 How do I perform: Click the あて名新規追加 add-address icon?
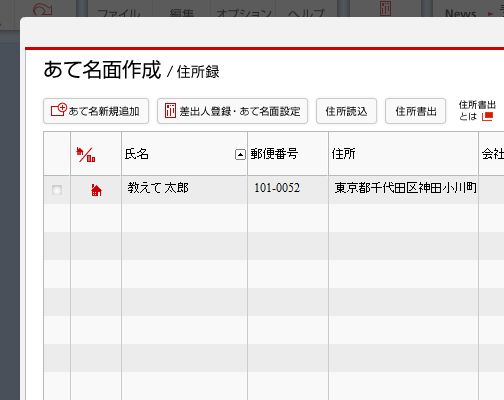pyautogui.click(x=59, y=110)
